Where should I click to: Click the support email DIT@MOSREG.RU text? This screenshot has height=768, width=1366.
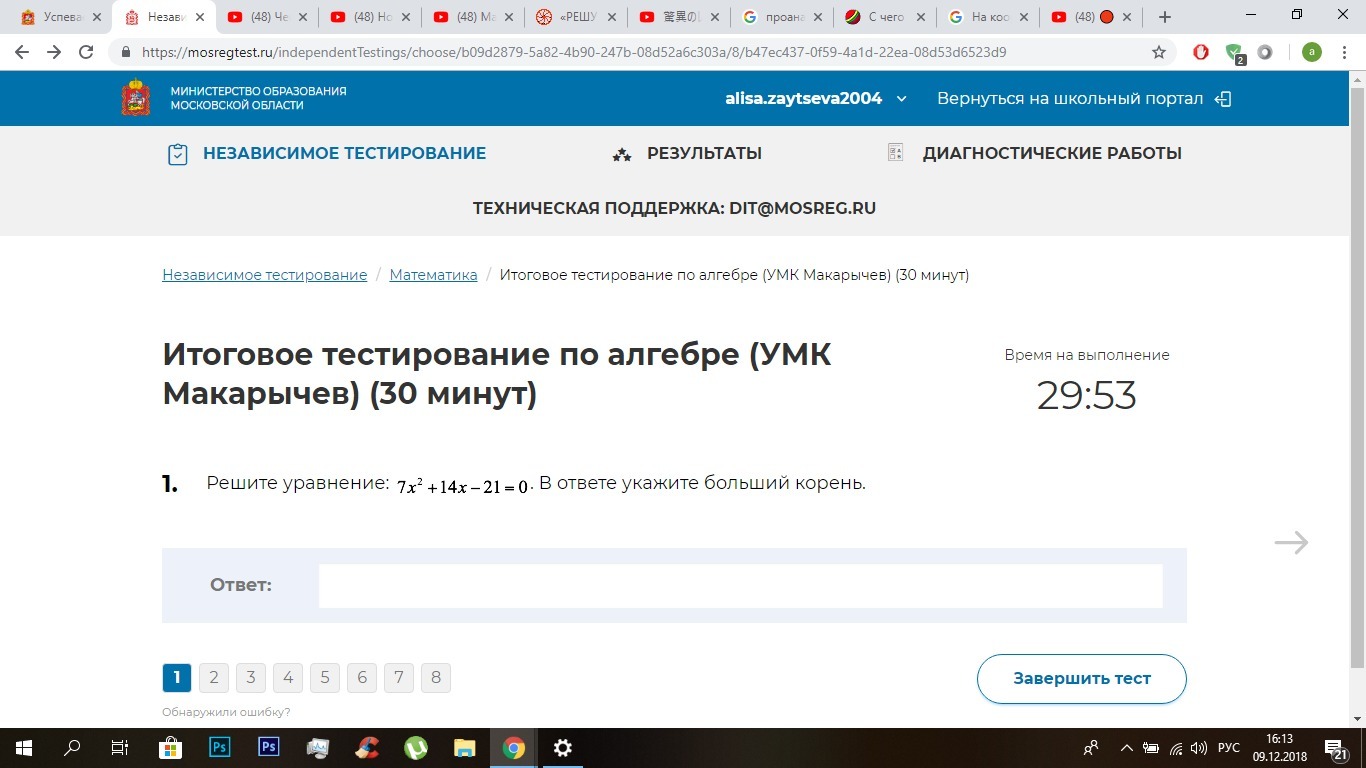pos(802,208)
